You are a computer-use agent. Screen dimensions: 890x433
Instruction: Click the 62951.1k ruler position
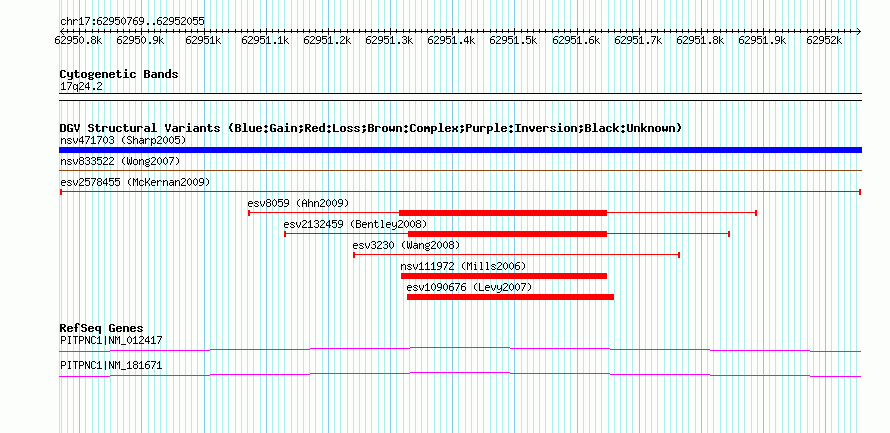pos(265,40)
